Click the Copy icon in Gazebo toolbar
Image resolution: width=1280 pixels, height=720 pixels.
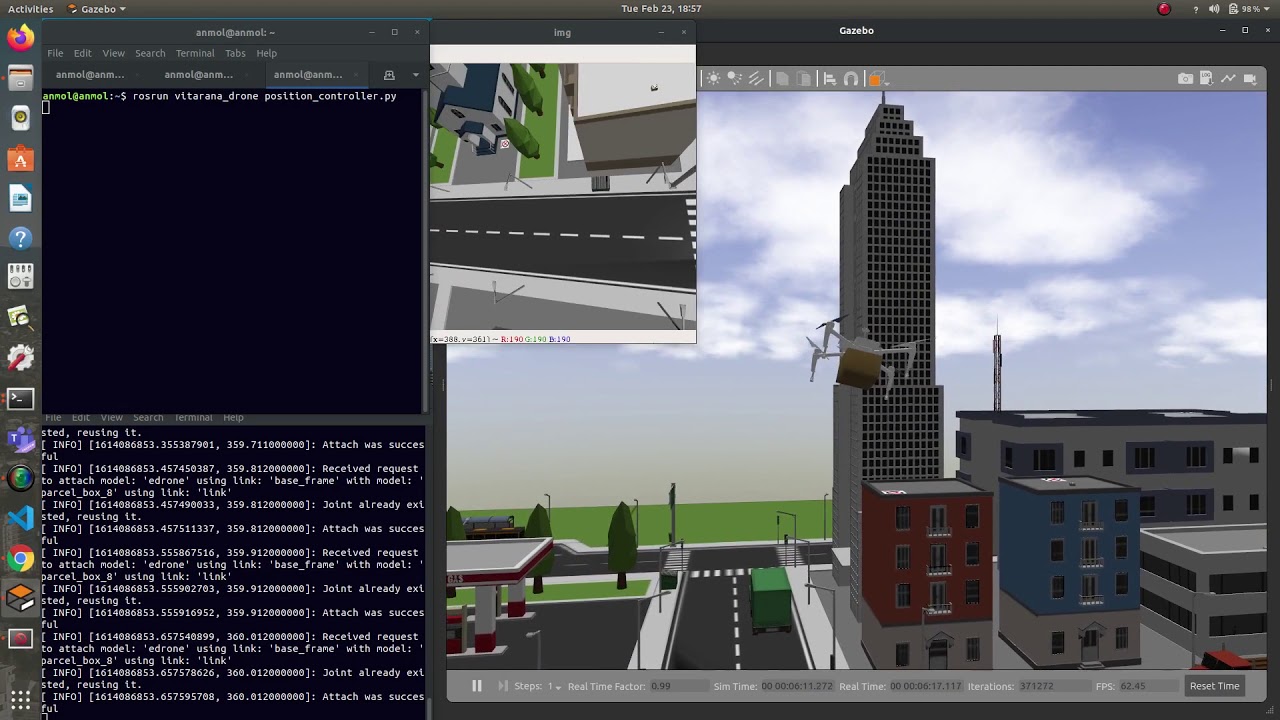[782, 78]
